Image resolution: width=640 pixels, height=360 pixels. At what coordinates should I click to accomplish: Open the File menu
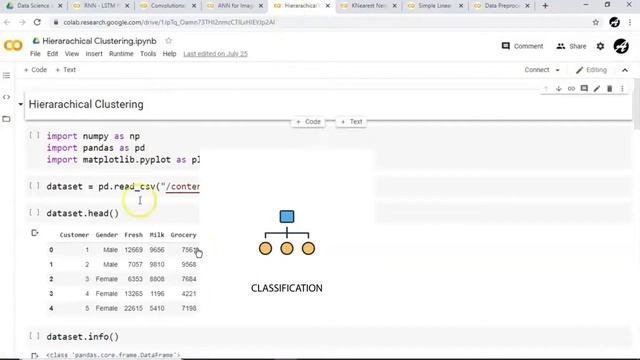[35, 53]
